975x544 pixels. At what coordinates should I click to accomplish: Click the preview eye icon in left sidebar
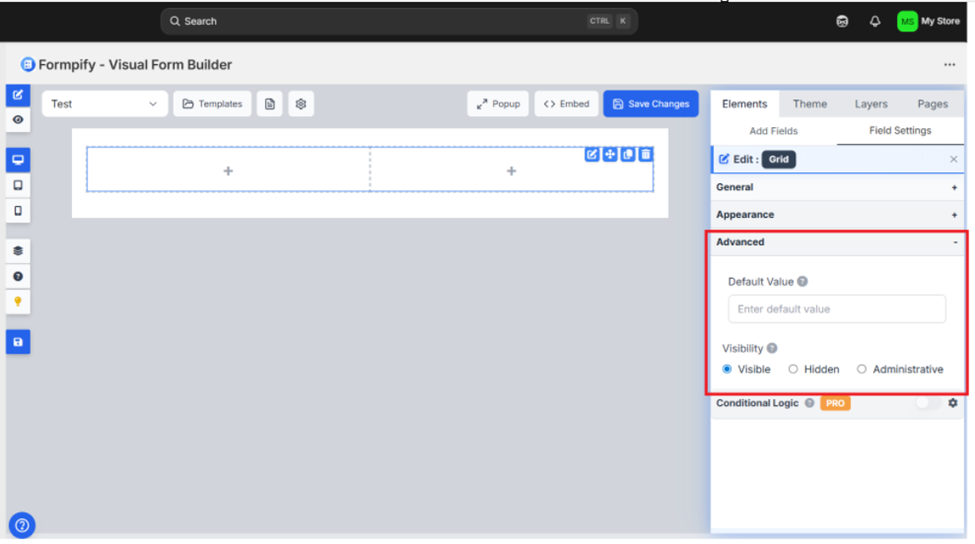(x=17, y=120)
